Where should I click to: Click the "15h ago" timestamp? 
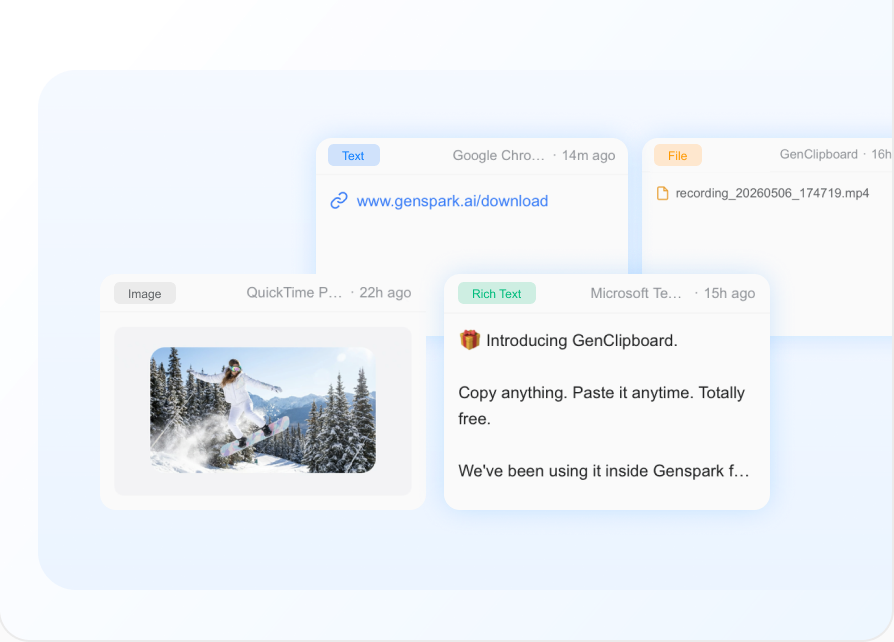click(x=729, y=294)
